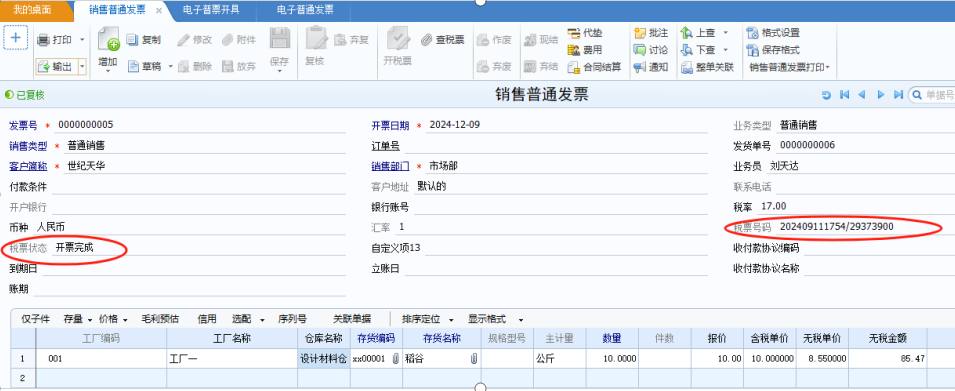Click the 仅子件 grid toolbar button
Screen dimensions: 955x391
[35, 319]
